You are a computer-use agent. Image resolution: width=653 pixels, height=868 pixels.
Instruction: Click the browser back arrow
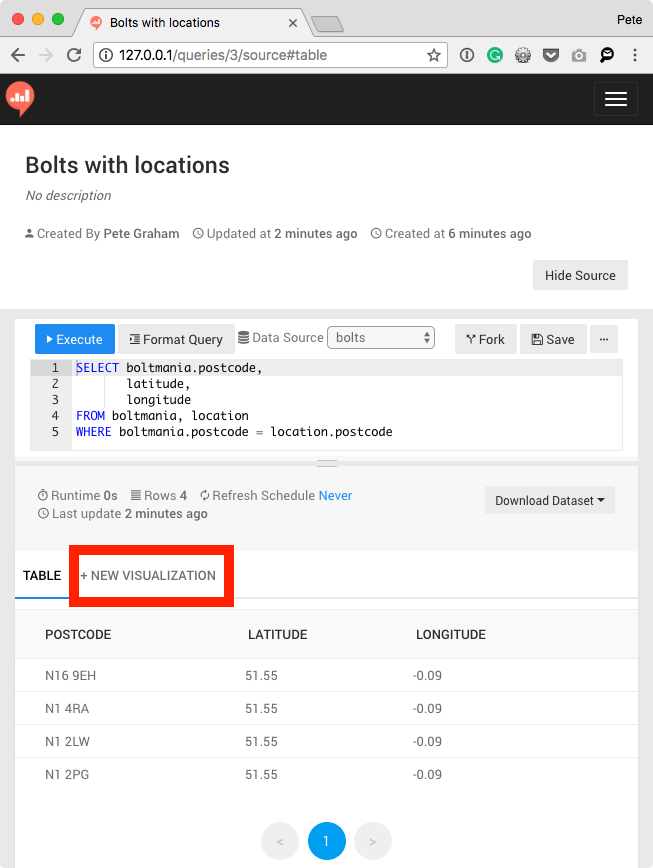20,55
